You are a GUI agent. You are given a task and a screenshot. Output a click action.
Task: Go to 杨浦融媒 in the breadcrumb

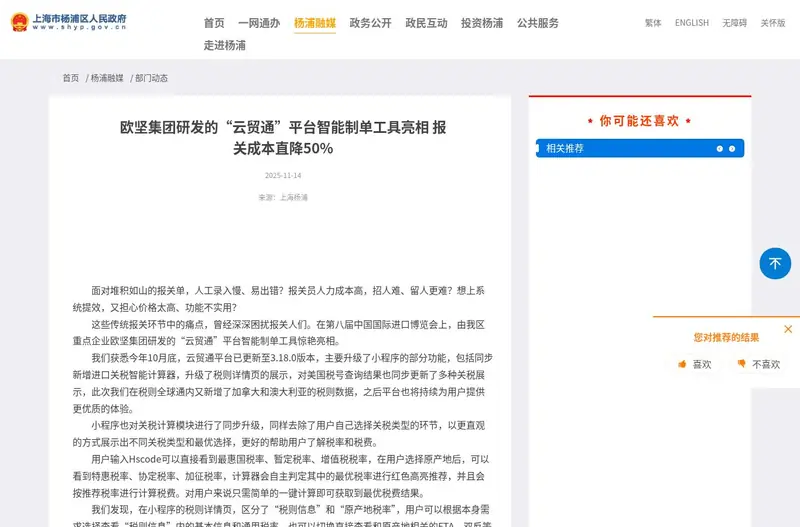107,78
